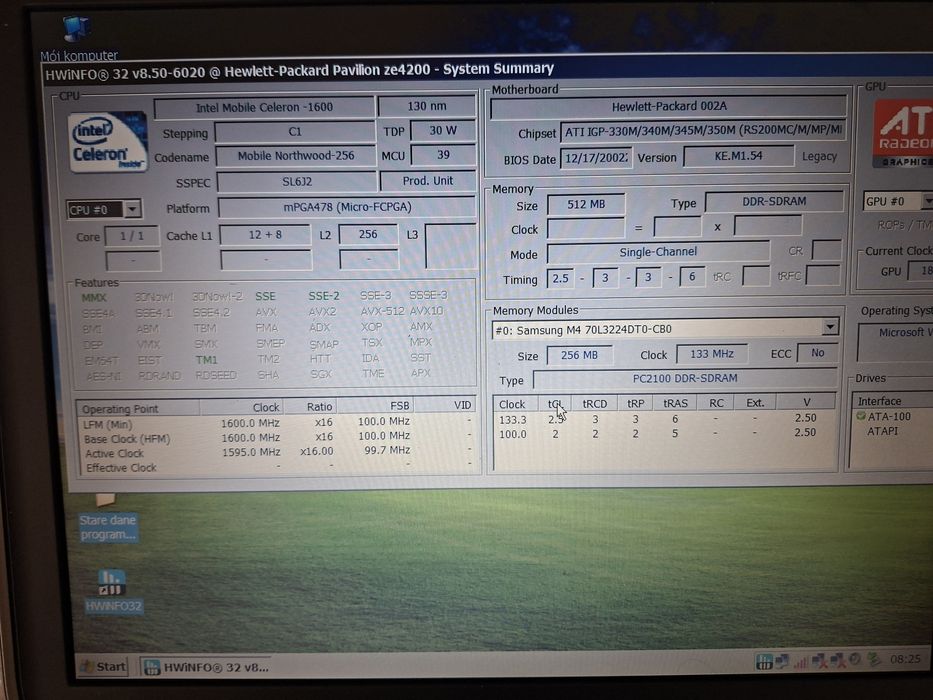Click the green ATA-100 drive status icon

[860, 415]
